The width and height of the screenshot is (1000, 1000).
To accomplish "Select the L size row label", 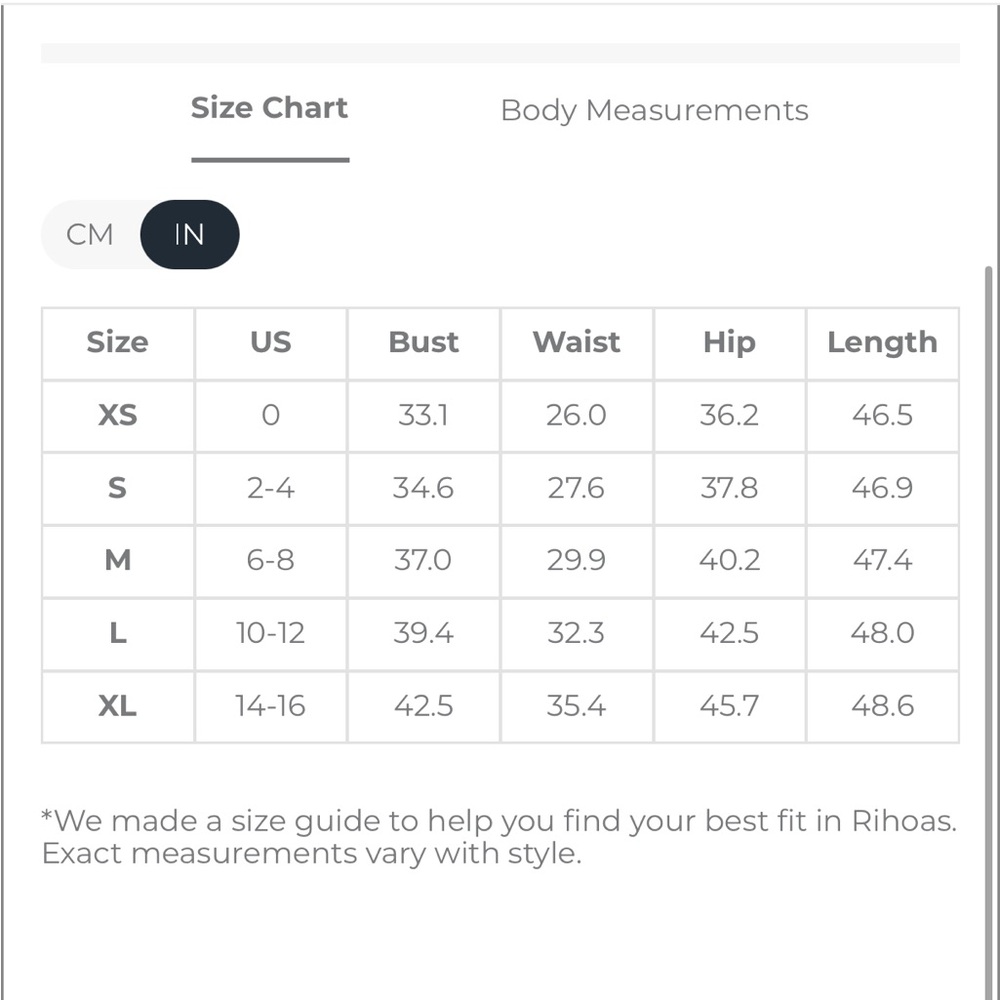I will pos(118,634).
